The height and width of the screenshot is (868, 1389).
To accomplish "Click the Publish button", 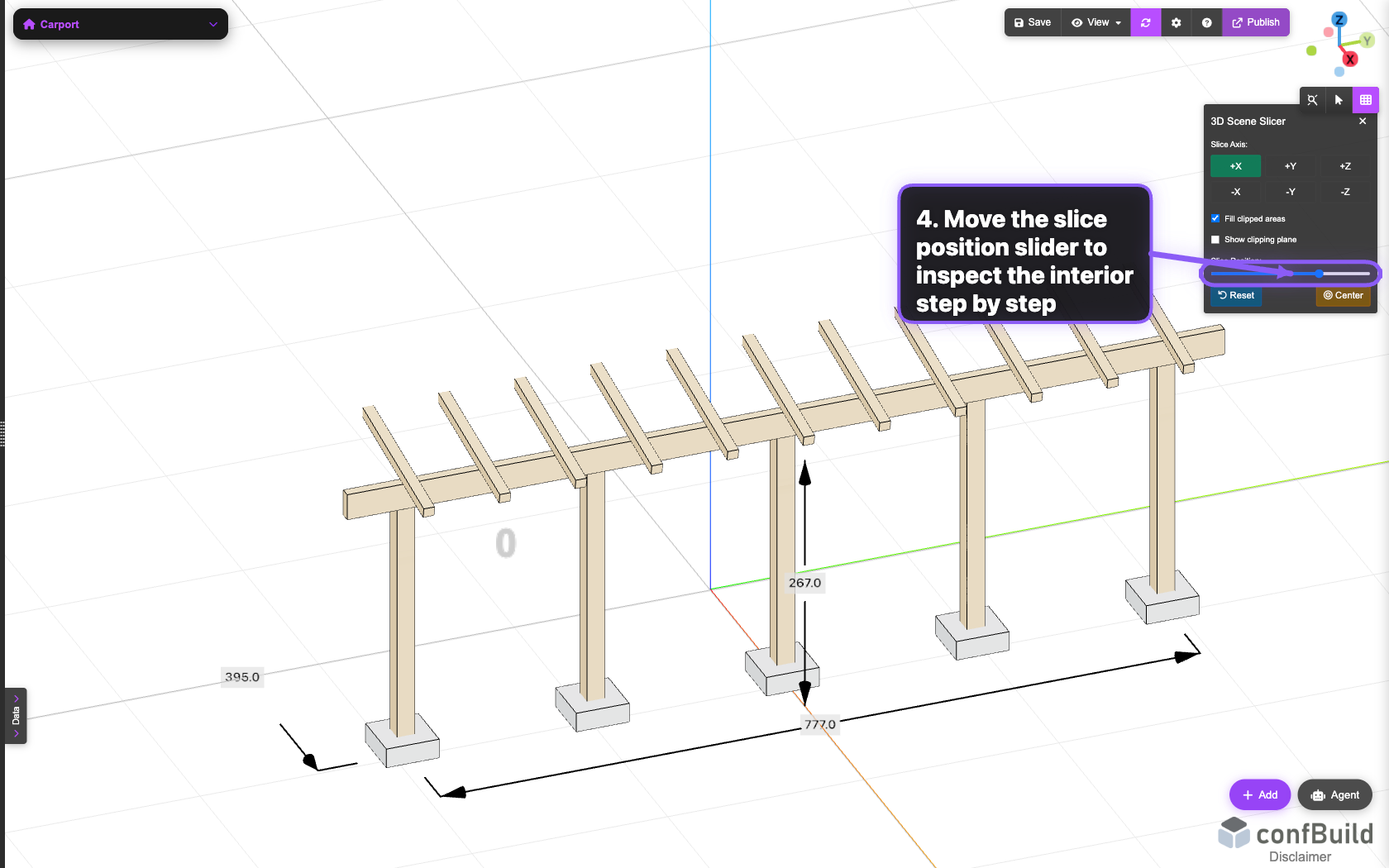I will coord(1256,22).
